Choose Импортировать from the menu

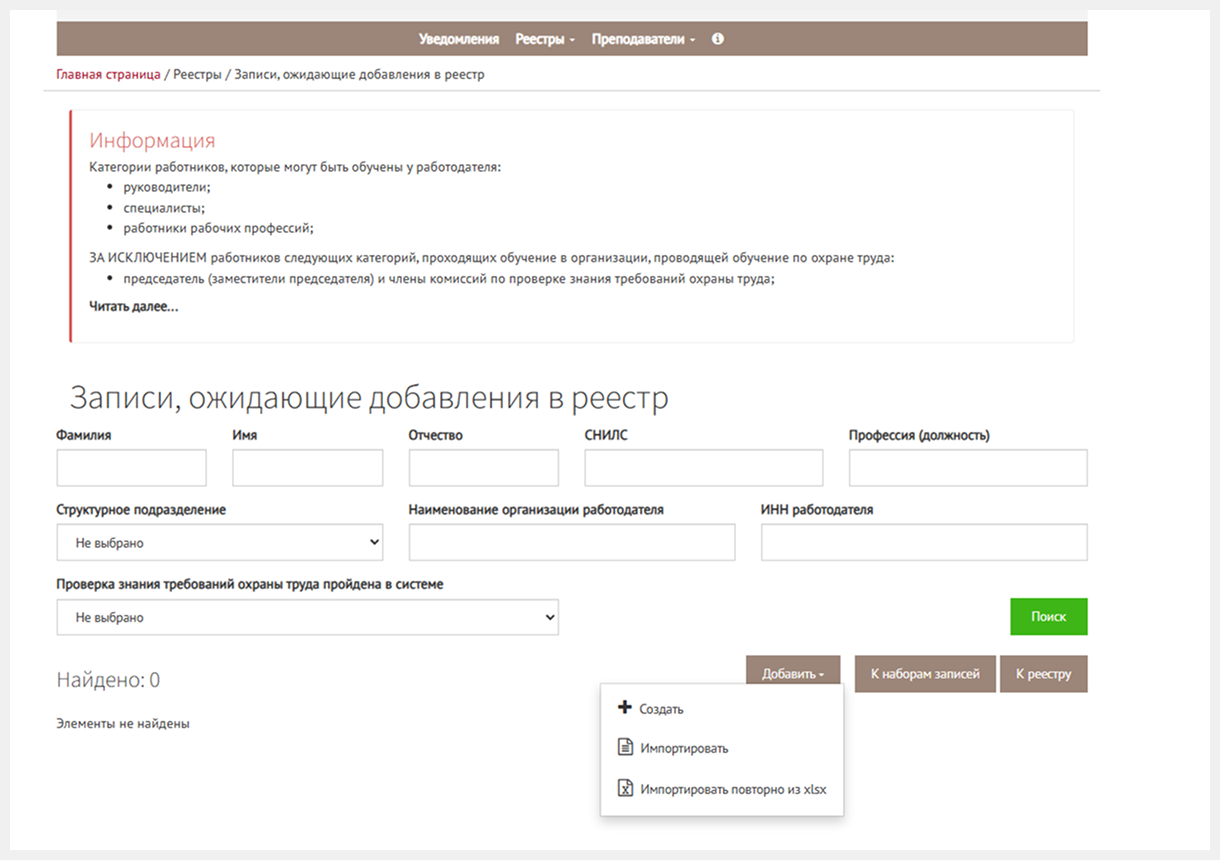(x=683, y=747)
